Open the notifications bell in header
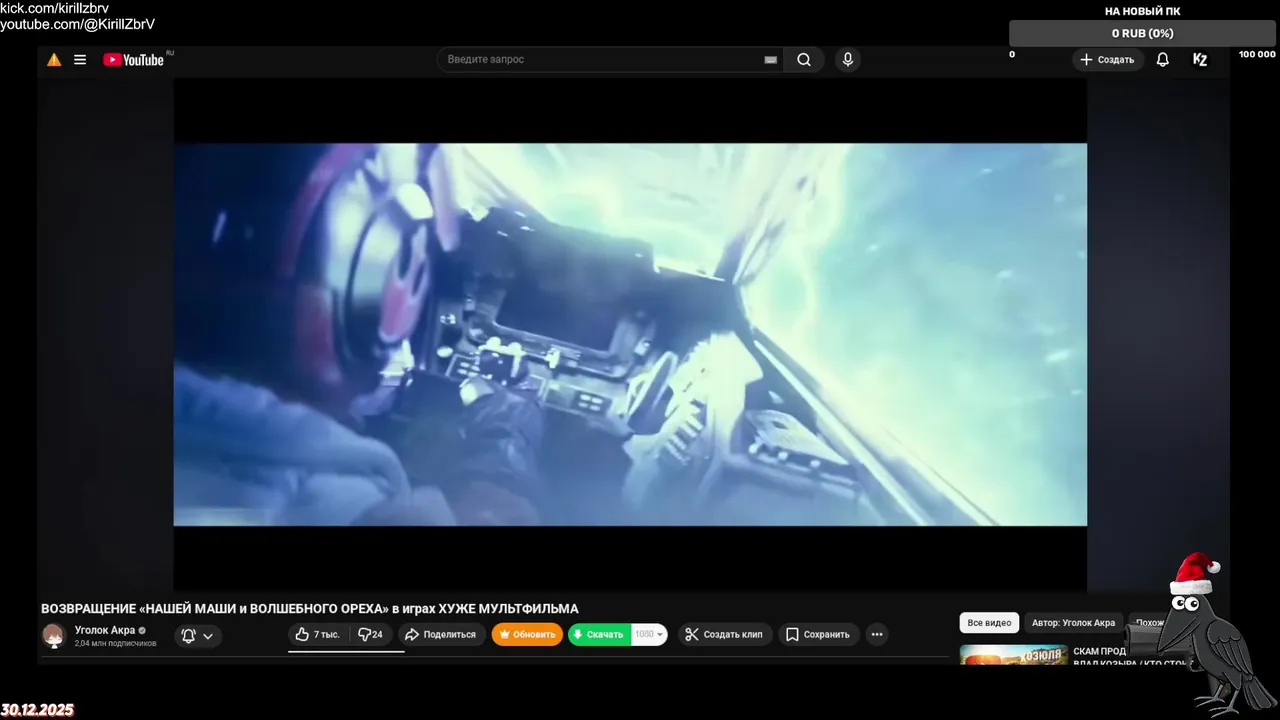Screen dimensions: 1280x720 [1163, 60]
